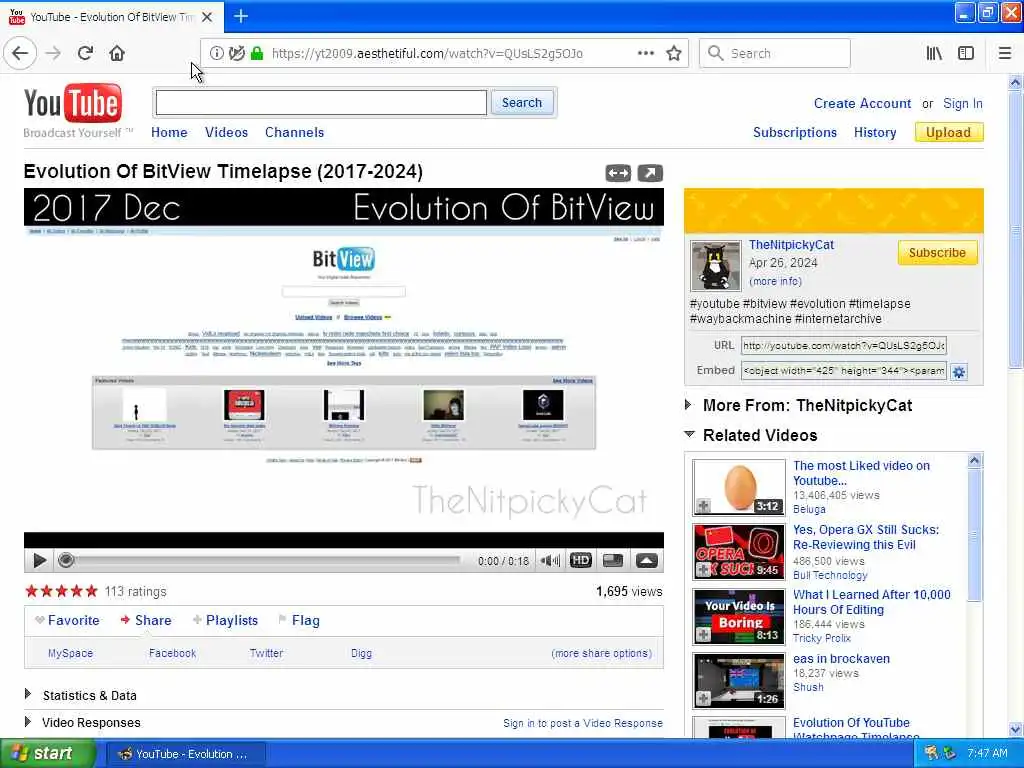Open TheNitpickyCat avatar thumbnail
The image size is (1024, 768).
point(716,265)
